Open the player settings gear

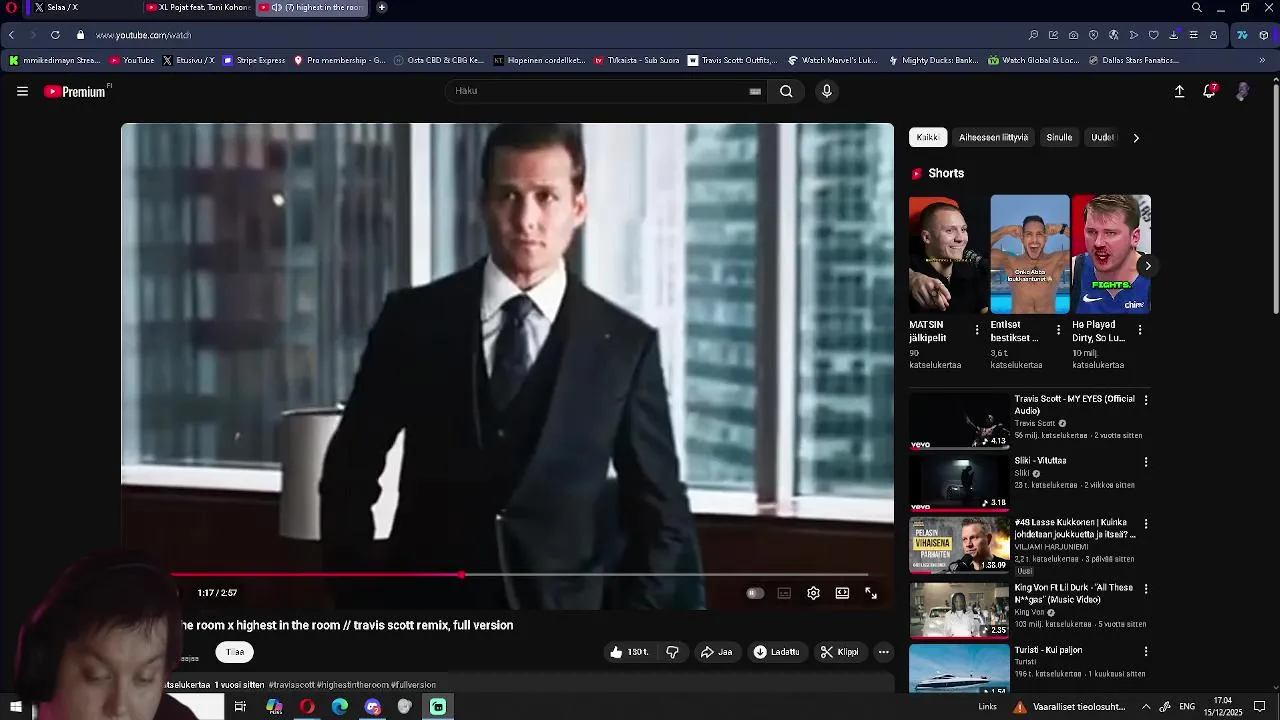(813, 593)
